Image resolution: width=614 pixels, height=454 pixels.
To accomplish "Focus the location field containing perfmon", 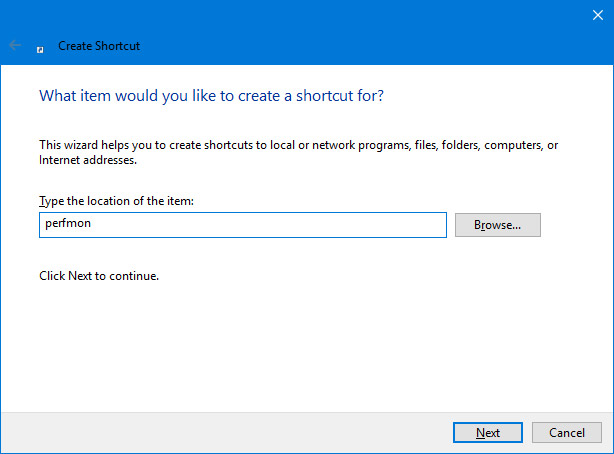I will [243, 225].
